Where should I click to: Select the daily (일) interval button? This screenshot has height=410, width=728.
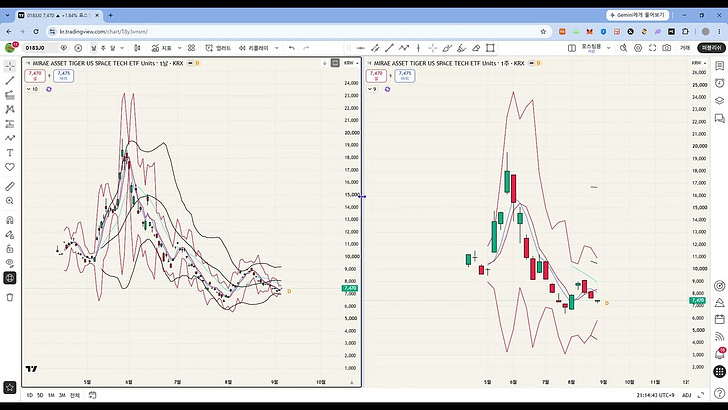tap(93, 48)
